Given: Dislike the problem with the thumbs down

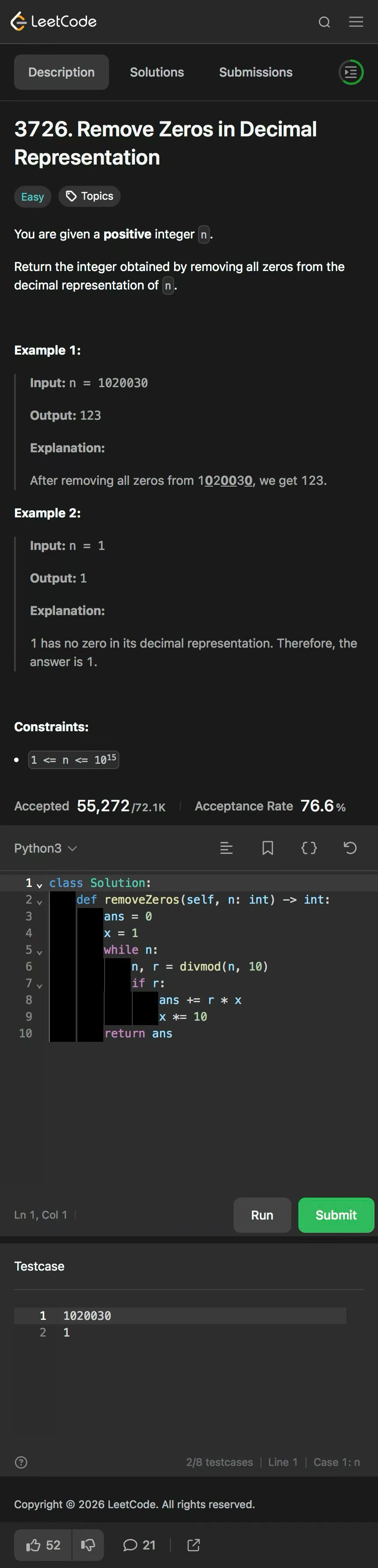Looking at the screenshot, I should point(88,1545).
